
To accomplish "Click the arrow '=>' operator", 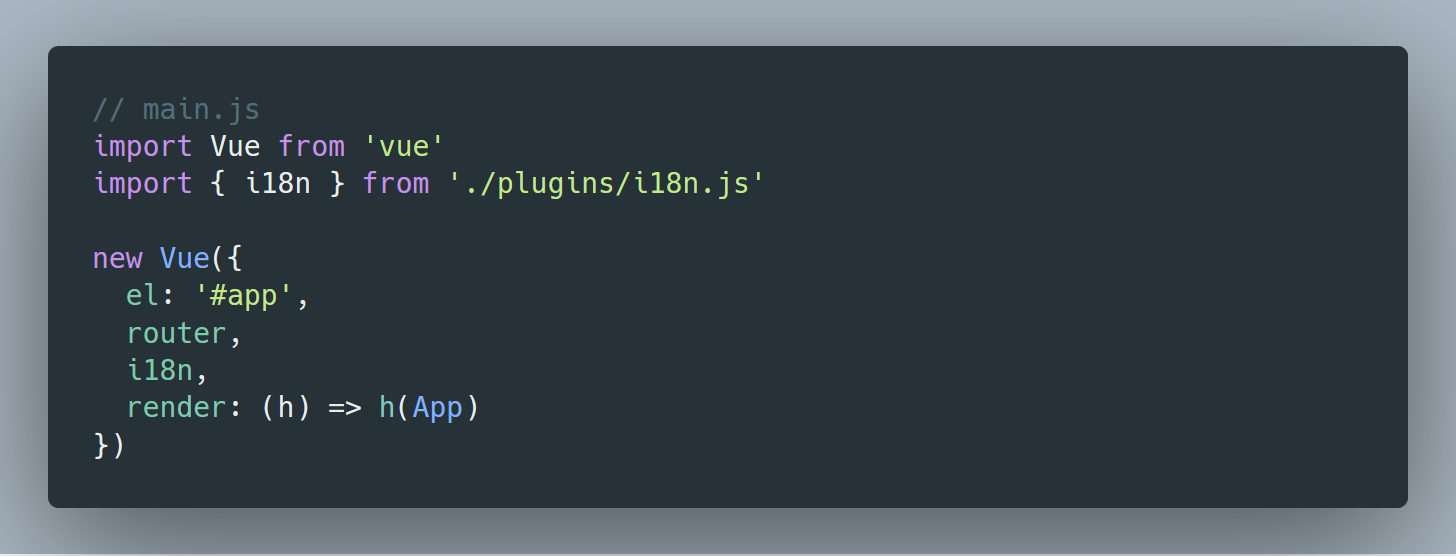I will click(344, 409).
